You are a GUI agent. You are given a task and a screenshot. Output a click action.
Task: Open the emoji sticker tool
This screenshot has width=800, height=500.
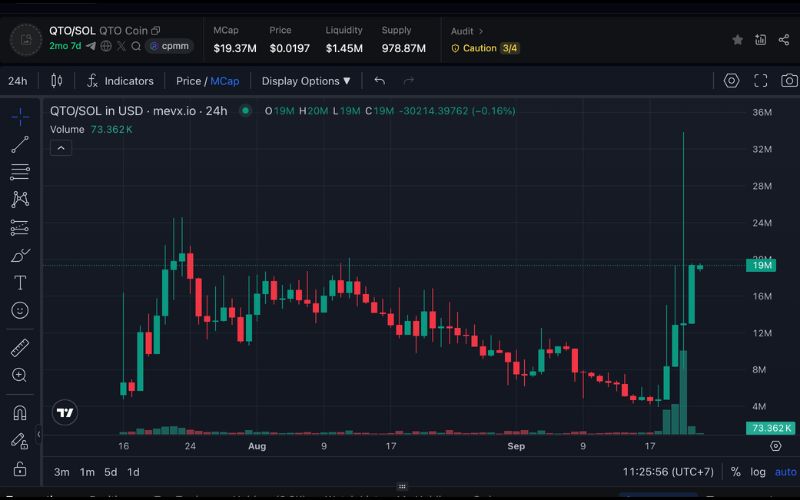19,311
